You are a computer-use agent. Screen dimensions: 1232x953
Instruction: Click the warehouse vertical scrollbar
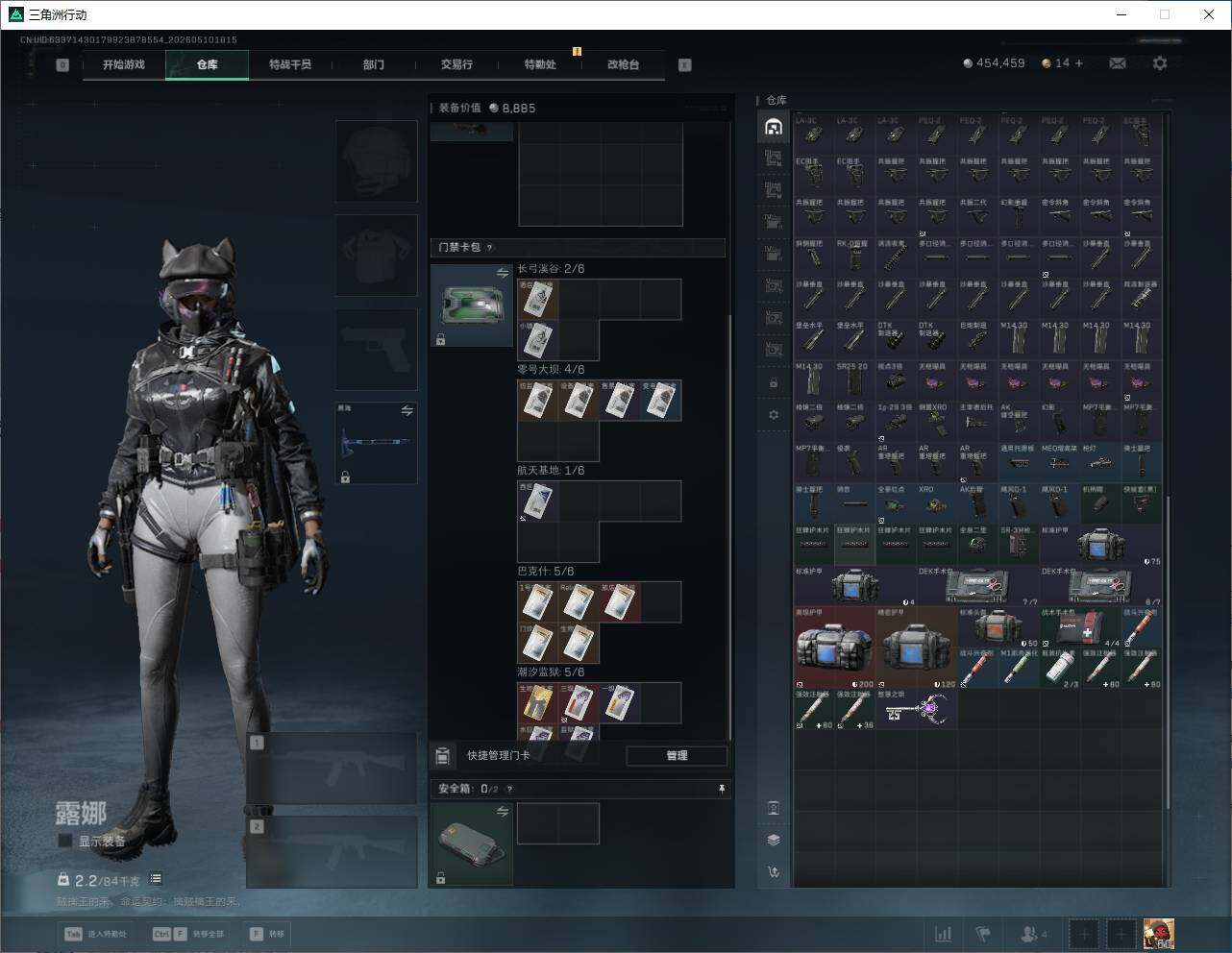tap(1169, 650)
